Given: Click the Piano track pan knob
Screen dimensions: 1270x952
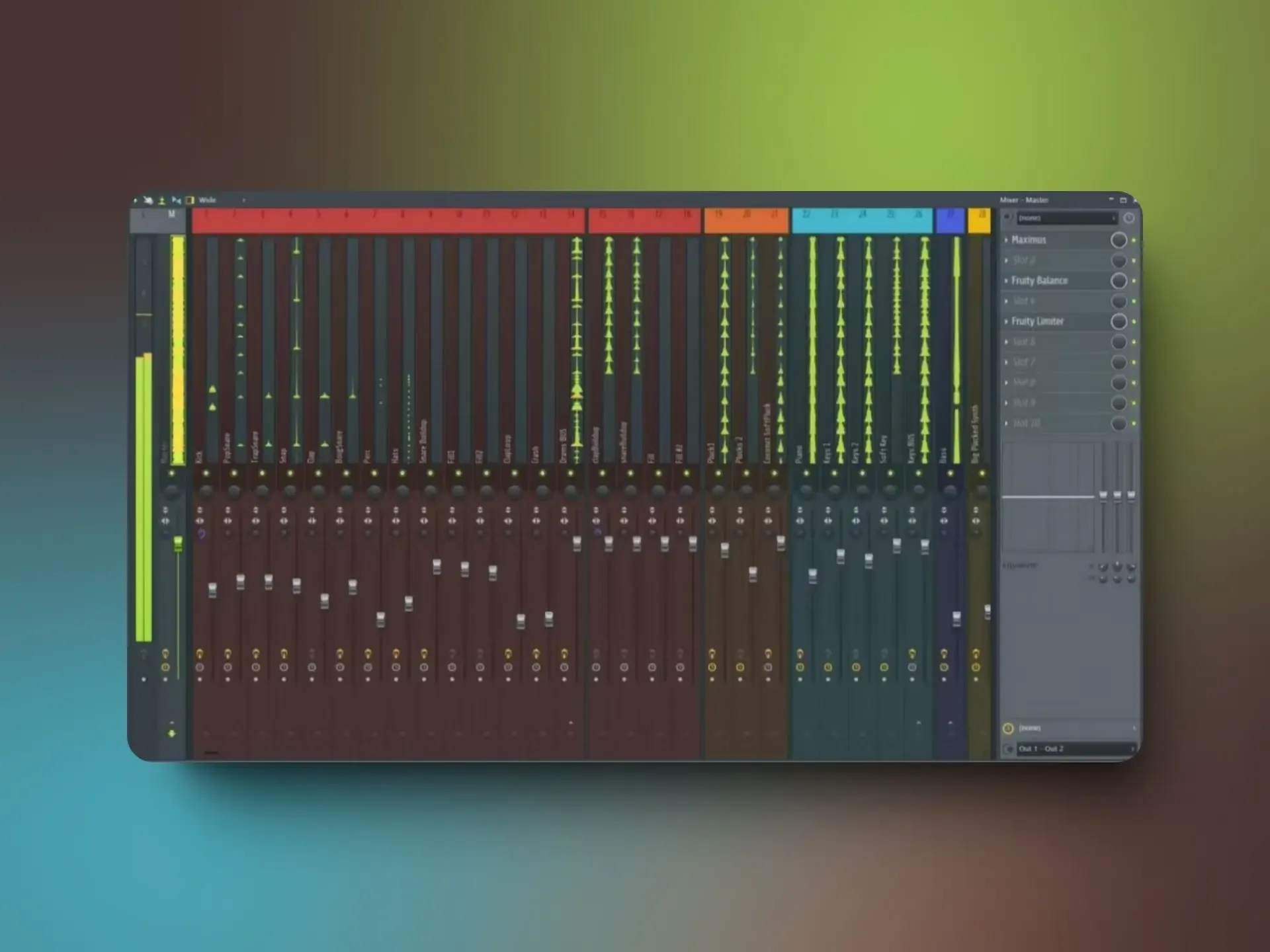Looking at the screenshot, I should (806, 491).
